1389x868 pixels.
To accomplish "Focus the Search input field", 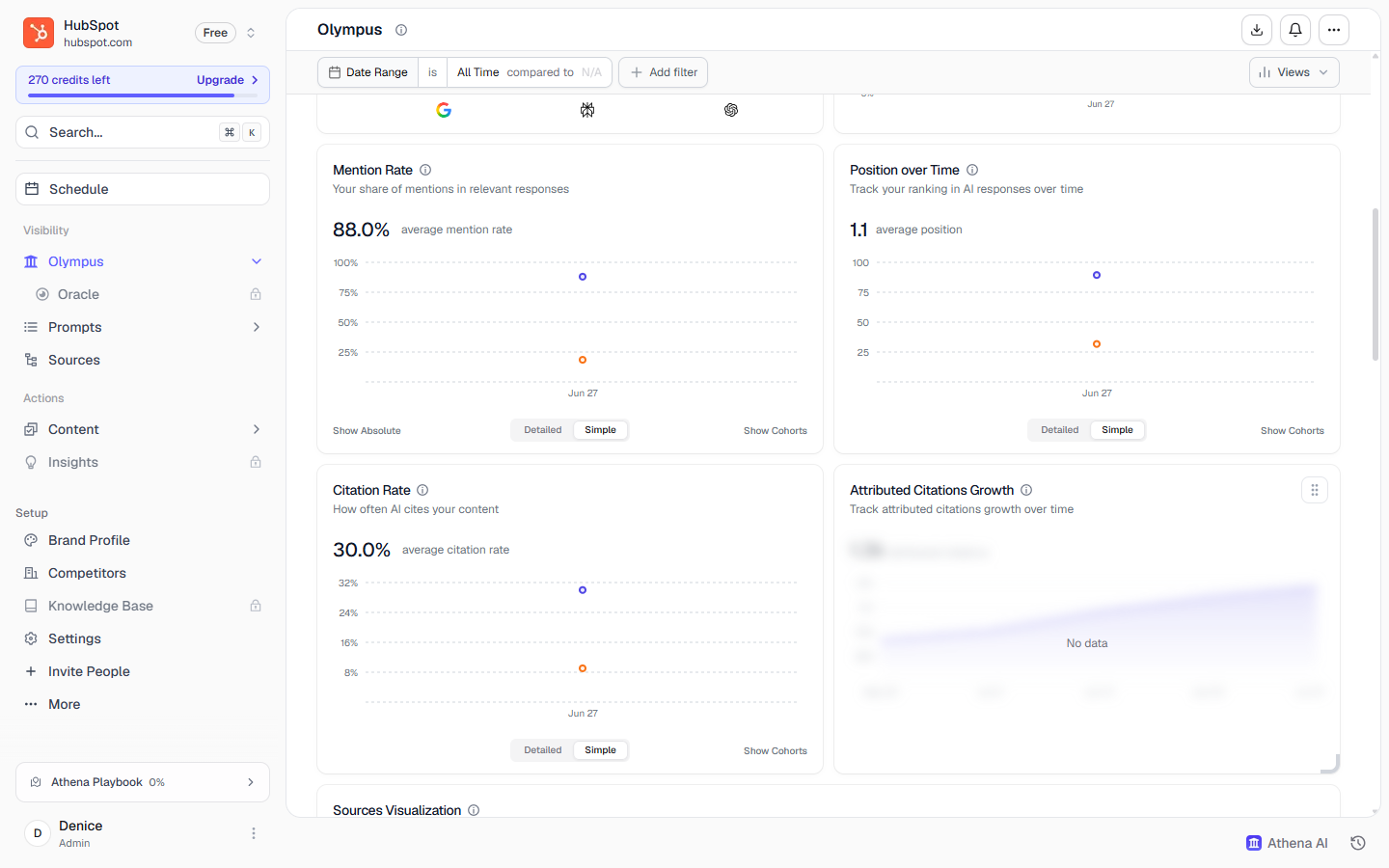I will coord(143,132).
